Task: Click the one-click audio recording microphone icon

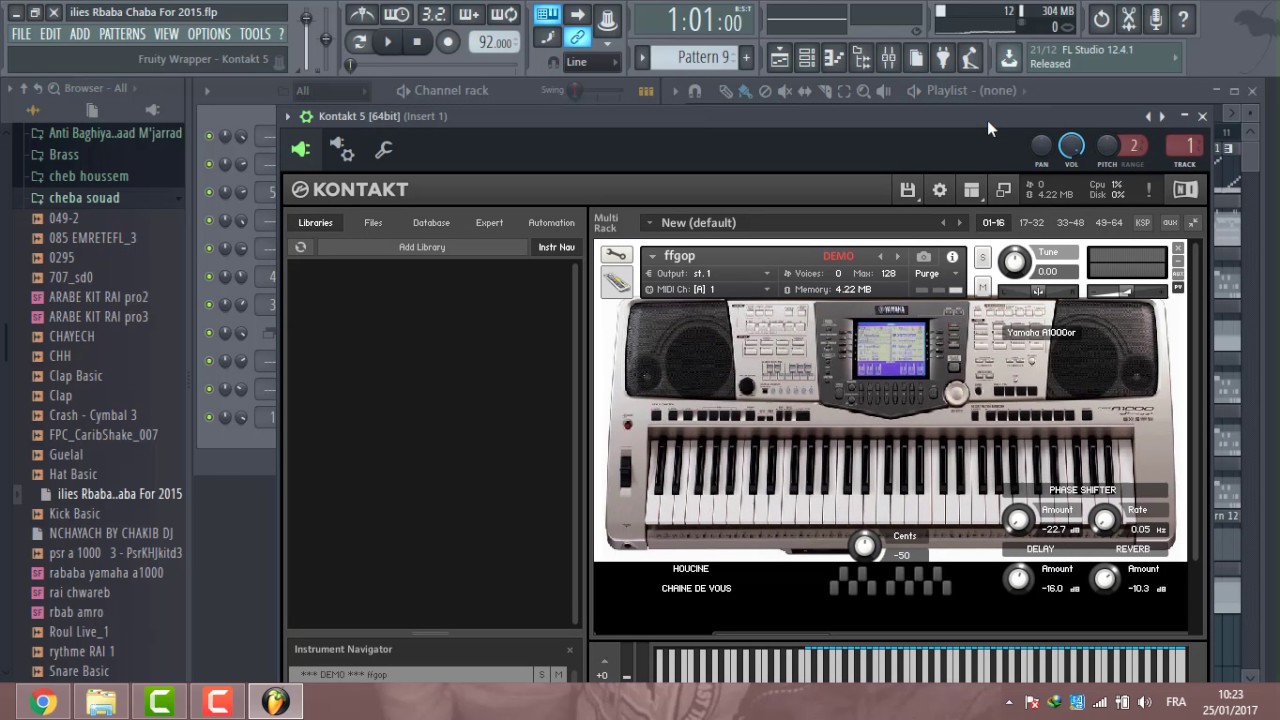Action: [1156, 18]
